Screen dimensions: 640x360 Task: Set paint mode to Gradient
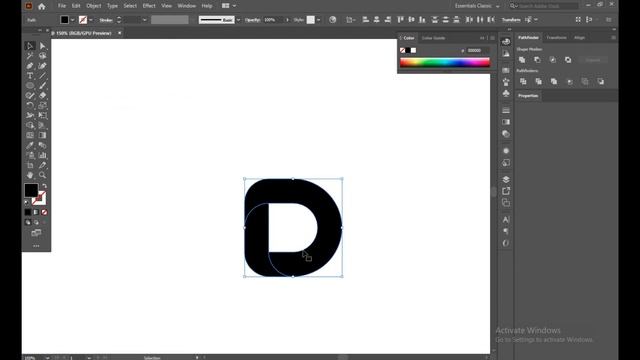[x=36, y=212]
